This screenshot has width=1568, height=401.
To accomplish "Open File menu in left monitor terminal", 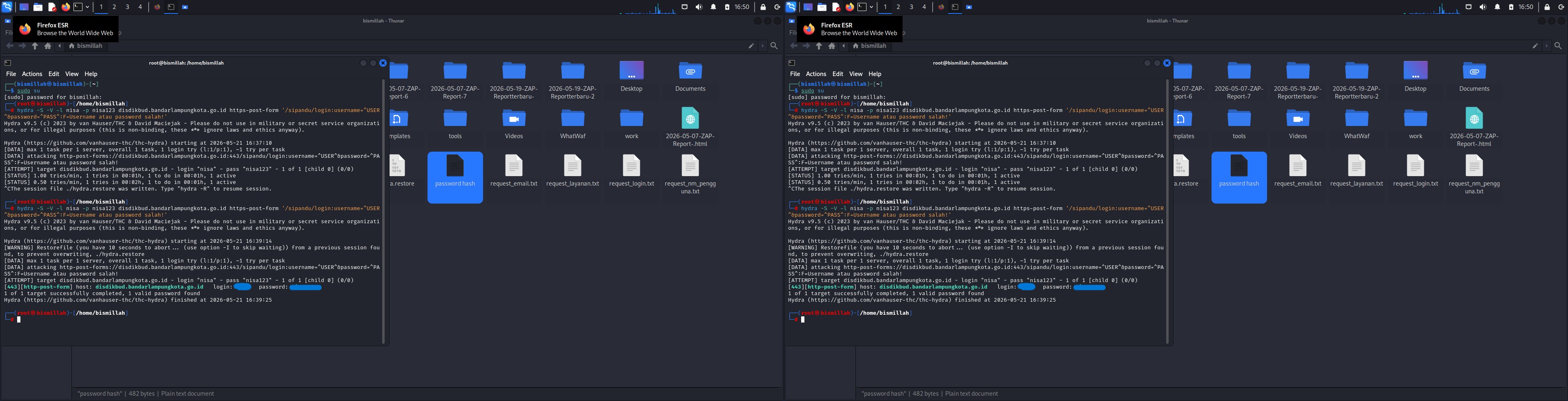I will coord(11,74).
